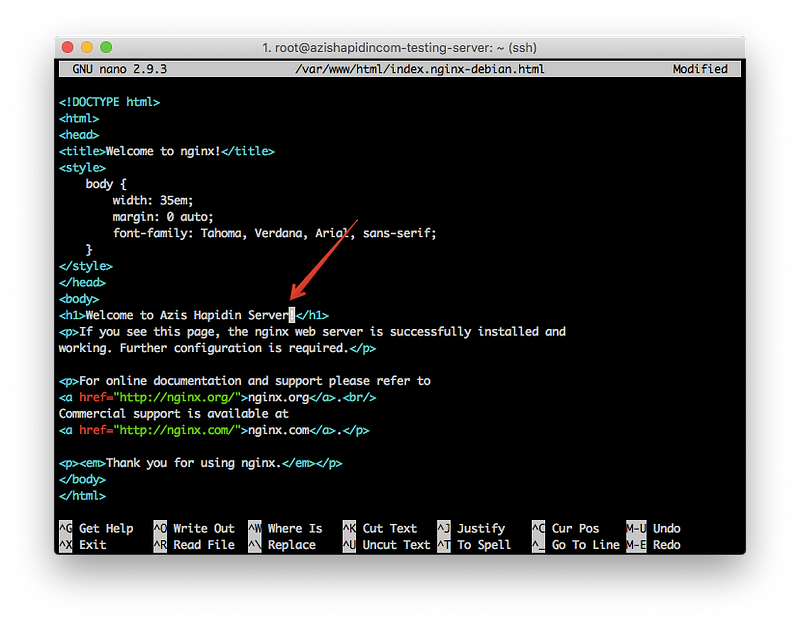800x626 pixels.
Task: Click the ^X Exit shortcut
Action: pos(82,545)
